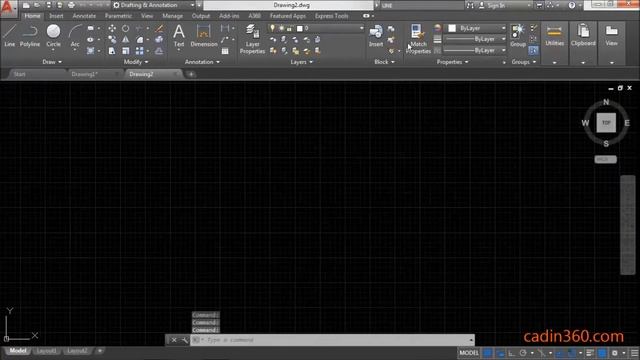Toggle layer on/off lightbulb icon
This screenshot has height=360, width=640.
pos(272,28)
